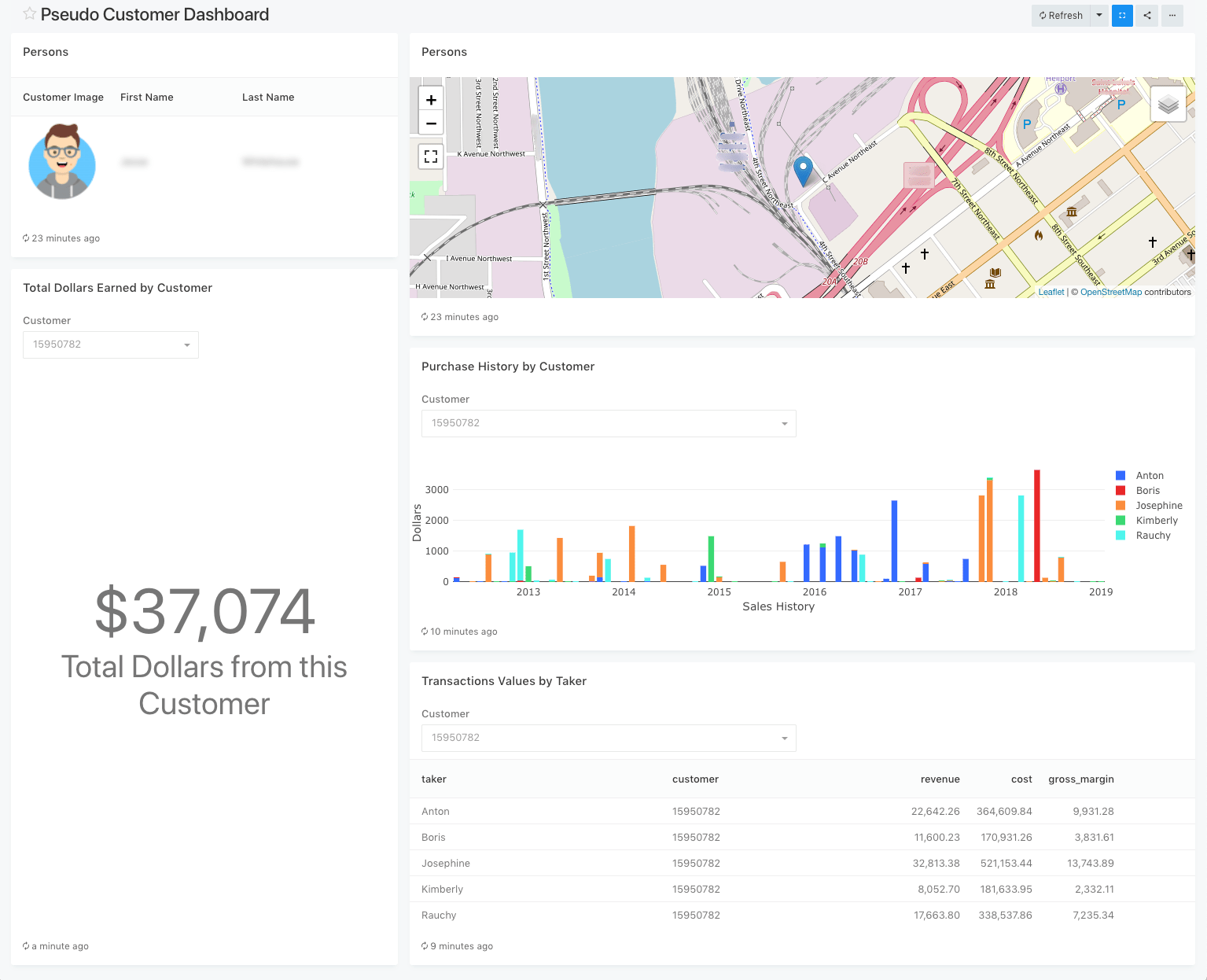Open the more options ellipsis icon
Screen dimensions: 1207x980
coord(1172,16)
